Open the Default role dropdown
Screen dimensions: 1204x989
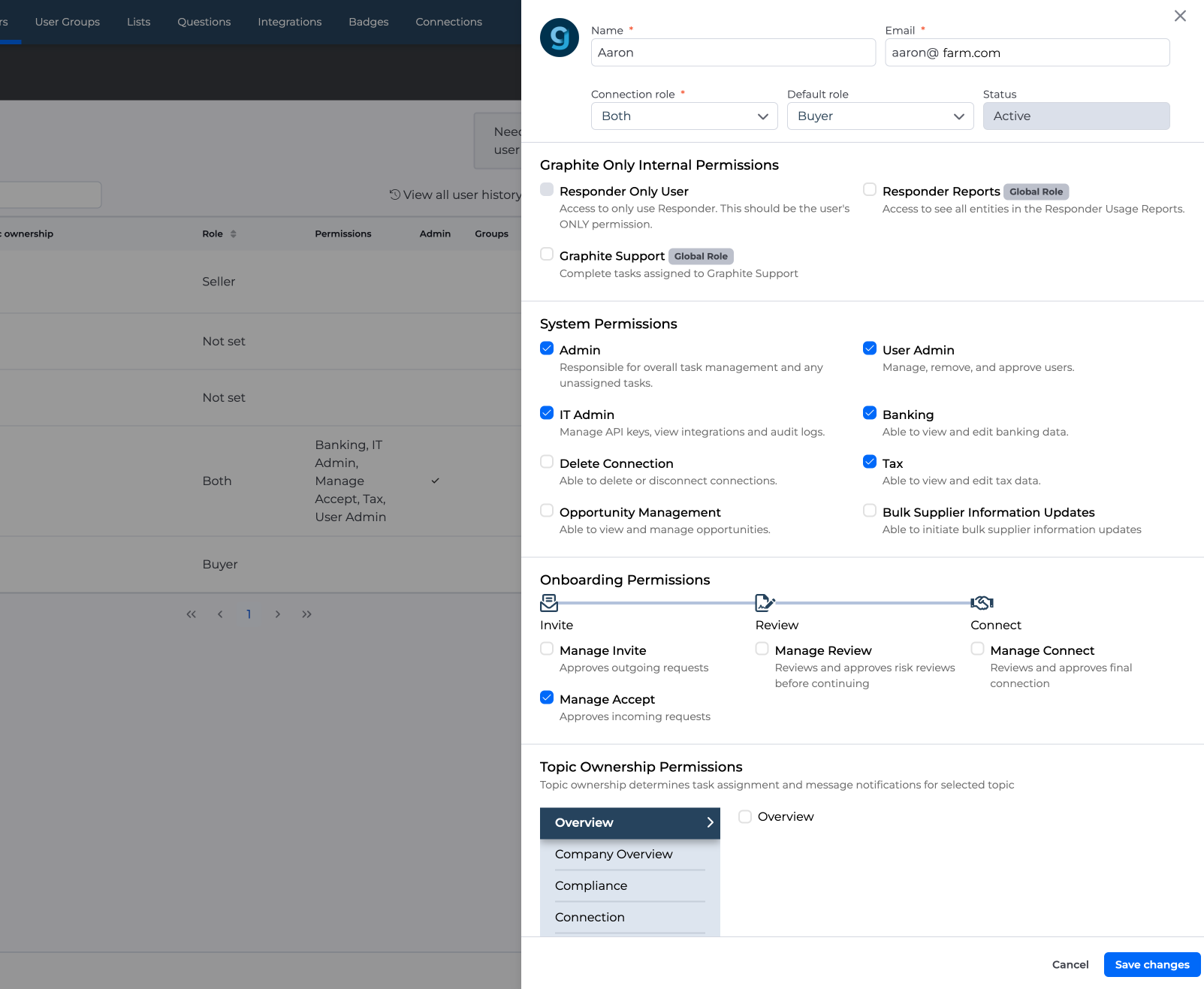[x=879, y=116]
